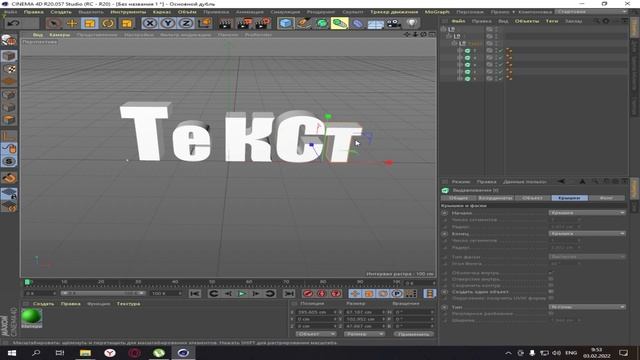Go to the start of the animation
Image resolution: width=640 pixels, height=360 pixels.
(195, 293)
